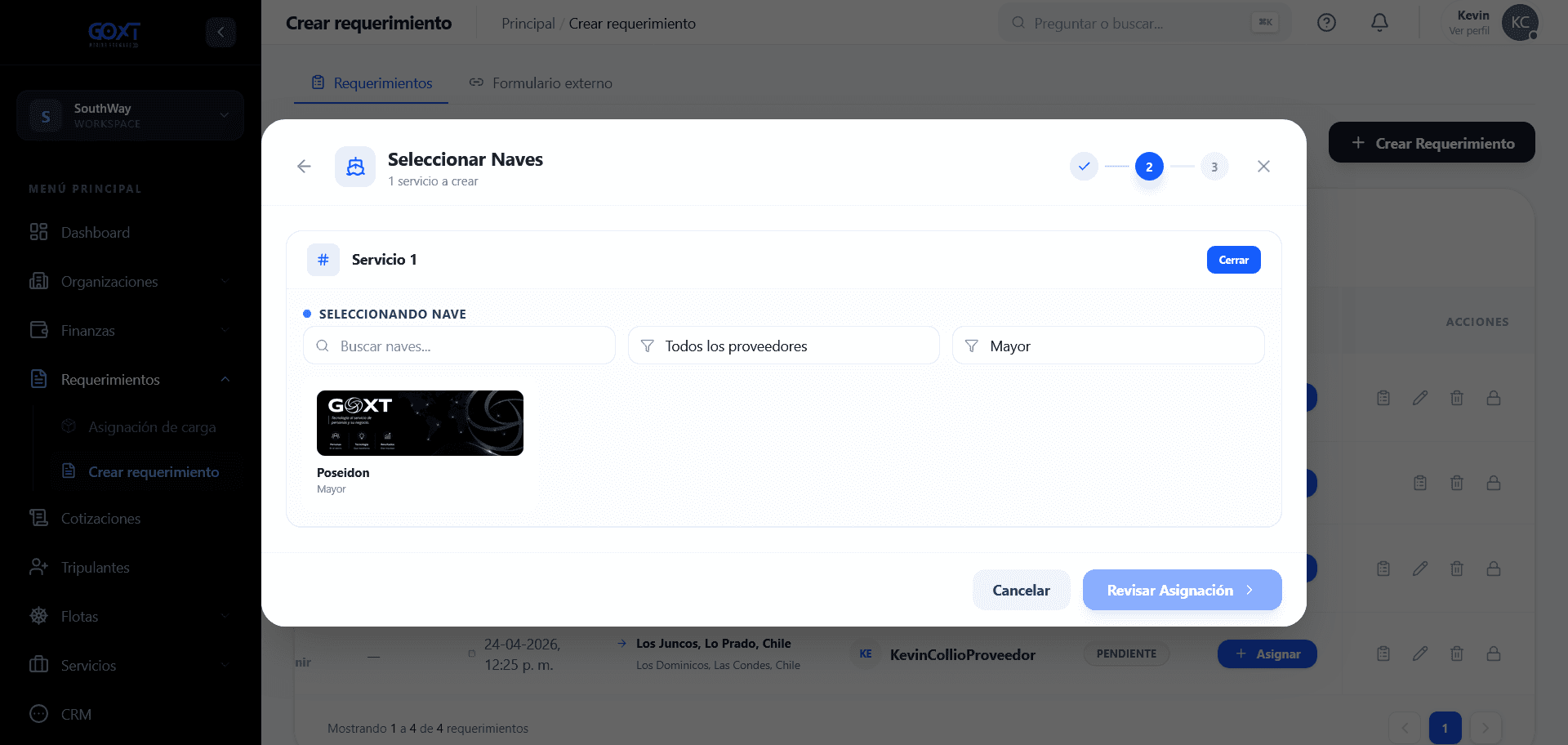Click the Cerrar button for Servicio 1
Screen dimensions: 1568x745
pyautogui.click(x=1233, y=260)
